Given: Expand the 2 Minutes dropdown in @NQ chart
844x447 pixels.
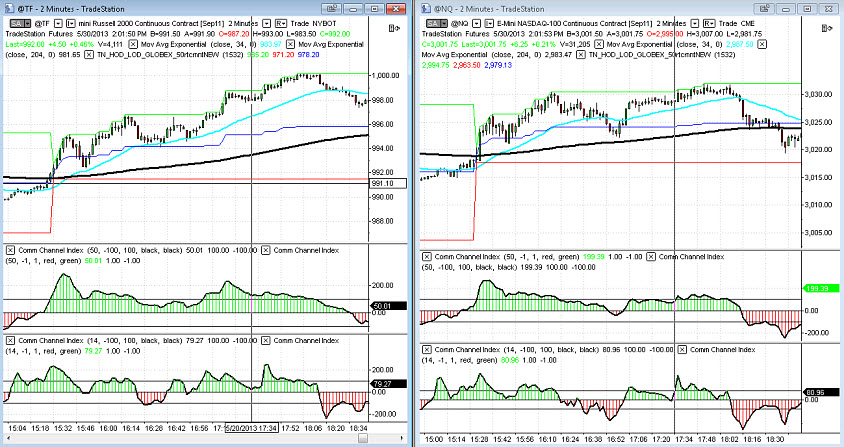Looking at the screenshot, I should 695,24.
